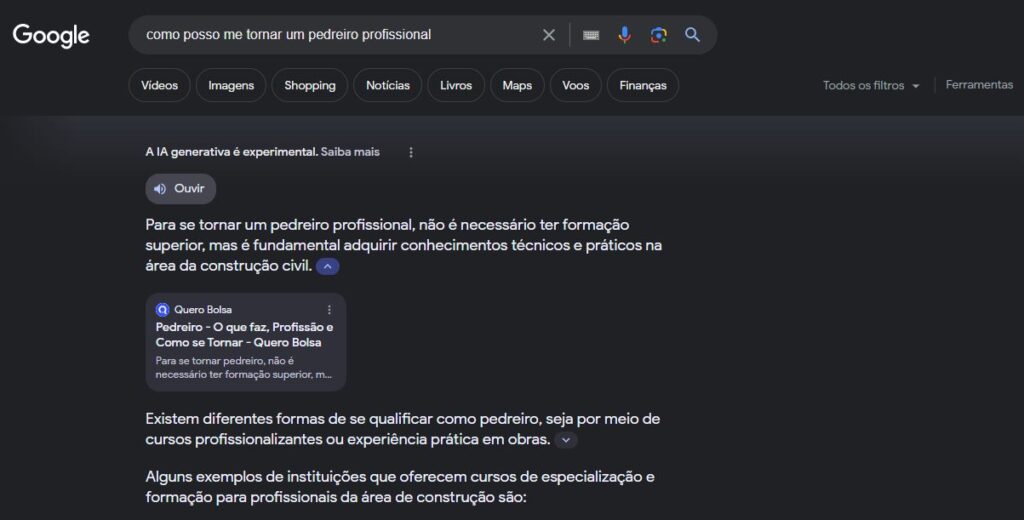Open 'Pedreiro - O que faz' Quero Bolsa link
Screen dimensions: 1024x520
(244, 334)
